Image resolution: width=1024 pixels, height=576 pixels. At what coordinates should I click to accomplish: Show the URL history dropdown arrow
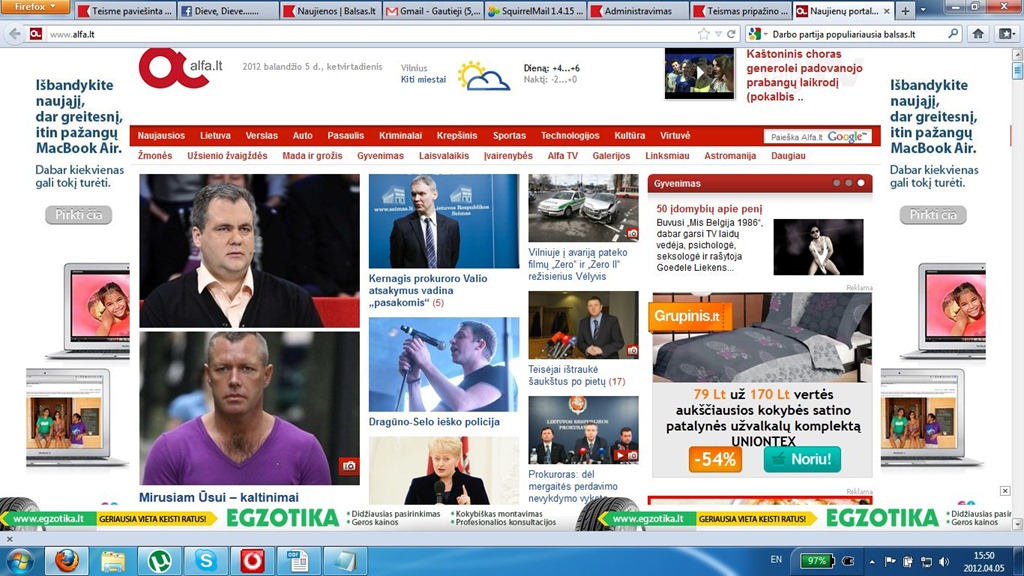pos(718,34)
